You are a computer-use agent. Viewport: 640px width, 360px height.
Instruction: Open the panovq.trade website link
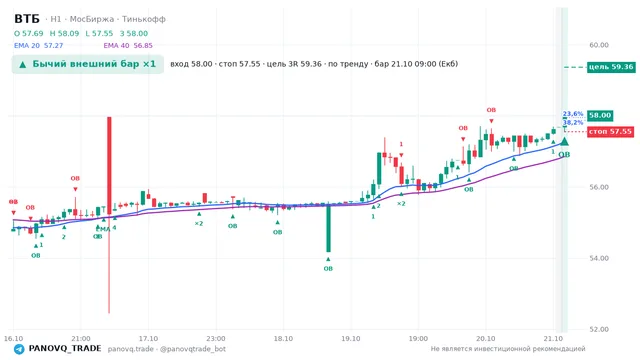click(x=131, y=349)
